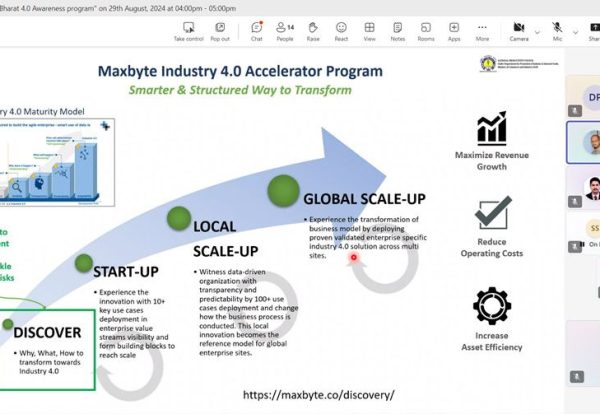Select the participant in suit tile
This screenshot has height=414, width=600.
[583, 188]
